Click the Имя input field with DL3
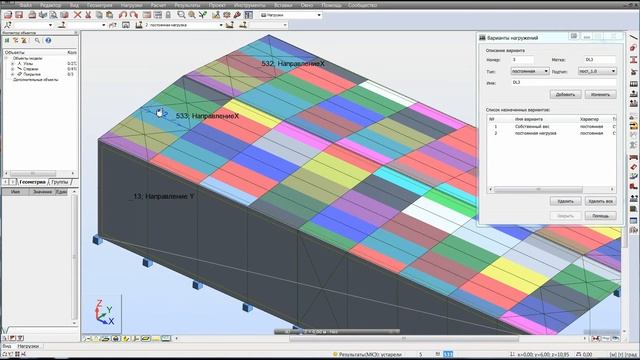640x360 pixels. coord(564,82)
